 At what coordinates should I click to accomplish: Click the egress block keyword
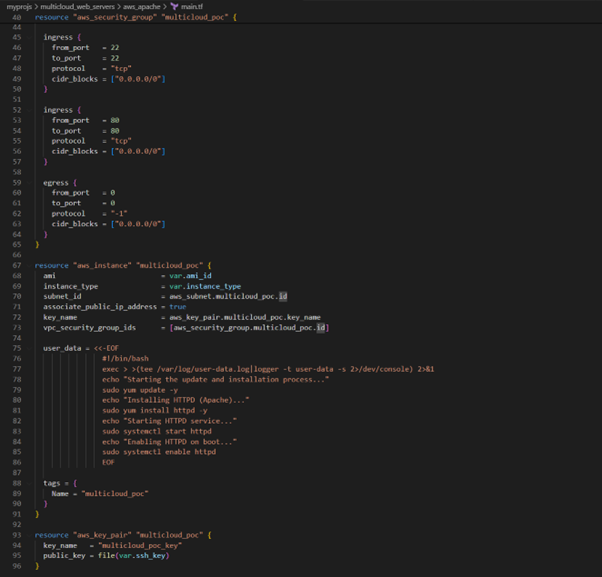55,183
